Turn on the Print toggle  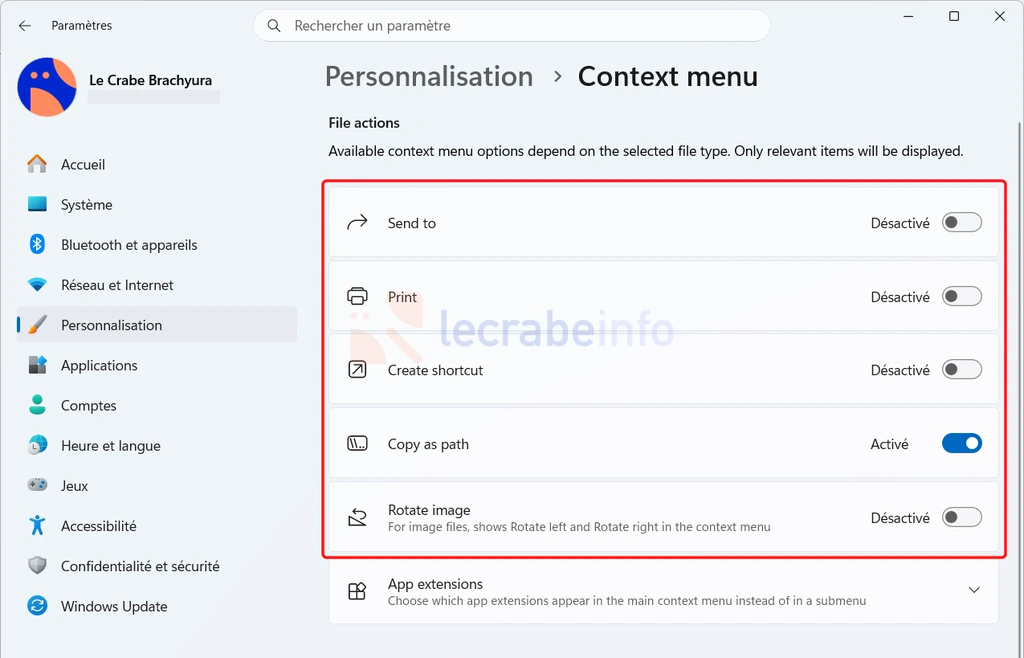[x=961, y=296]
